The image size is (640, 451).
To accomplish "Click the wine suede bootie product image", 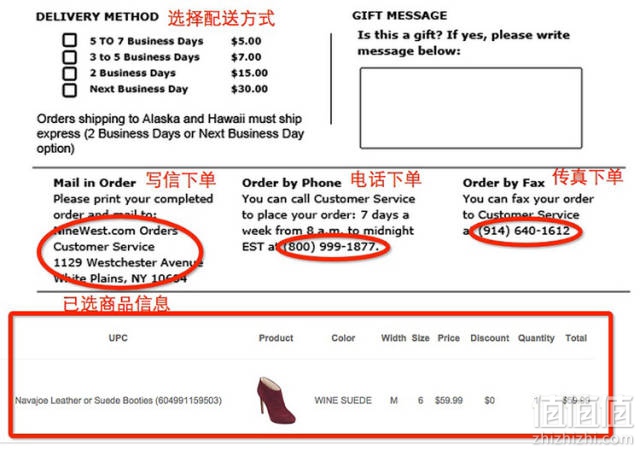I will 276,400.
